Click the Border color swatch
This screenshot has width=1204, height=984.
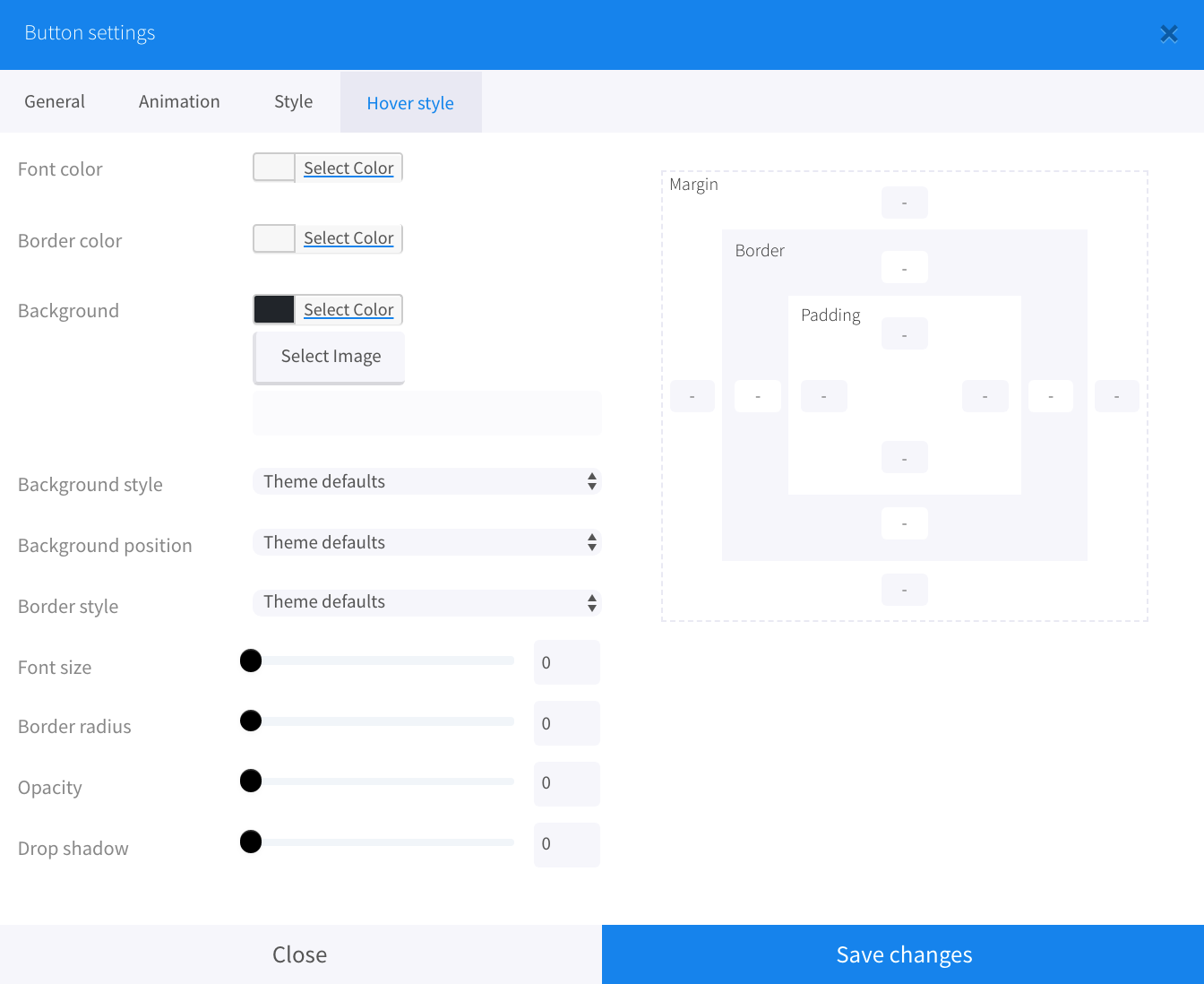[x=274, y=238]
